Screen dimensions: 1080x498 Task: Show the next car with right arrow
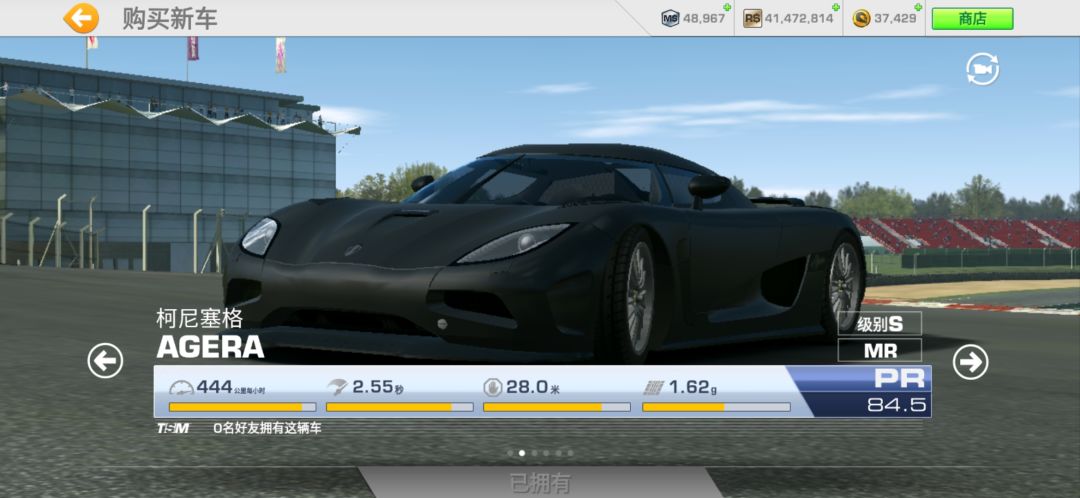tap(970, 362)
